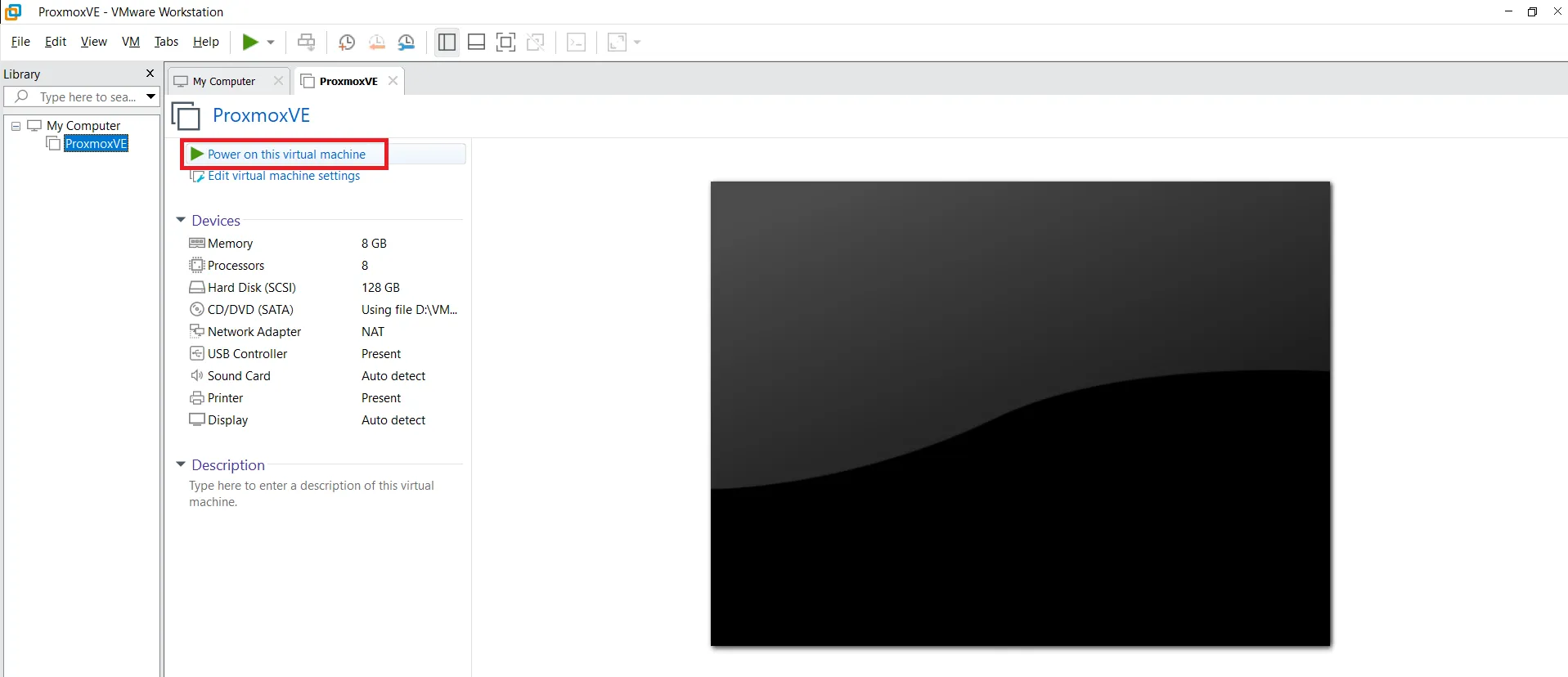Screen dimensions: 1568x677
Task: Click the stretch guest display toolbar icon
Action: [617, 42]
